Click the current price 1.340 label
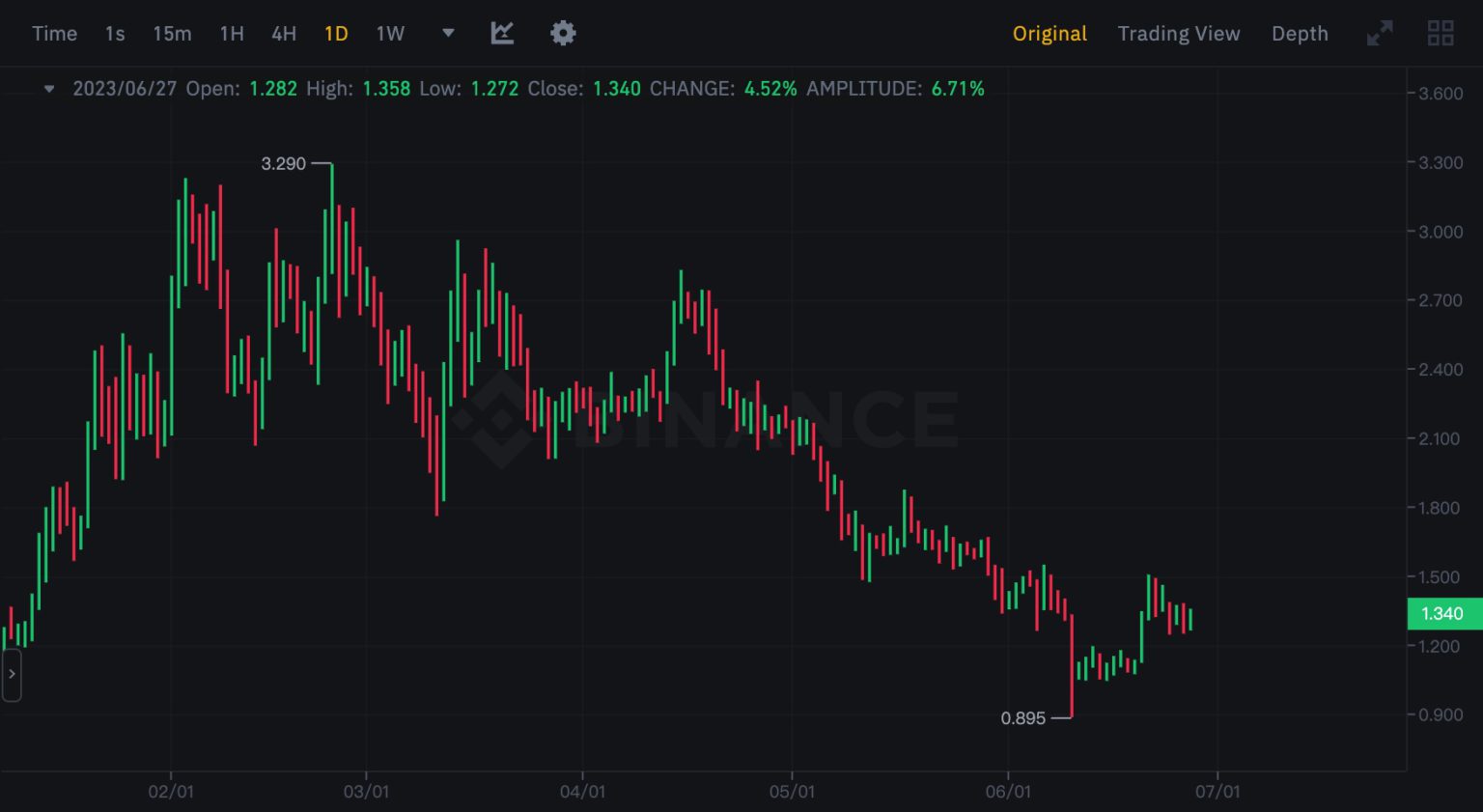Screen dimensions: 1483x812 (x=1441, y=614)
